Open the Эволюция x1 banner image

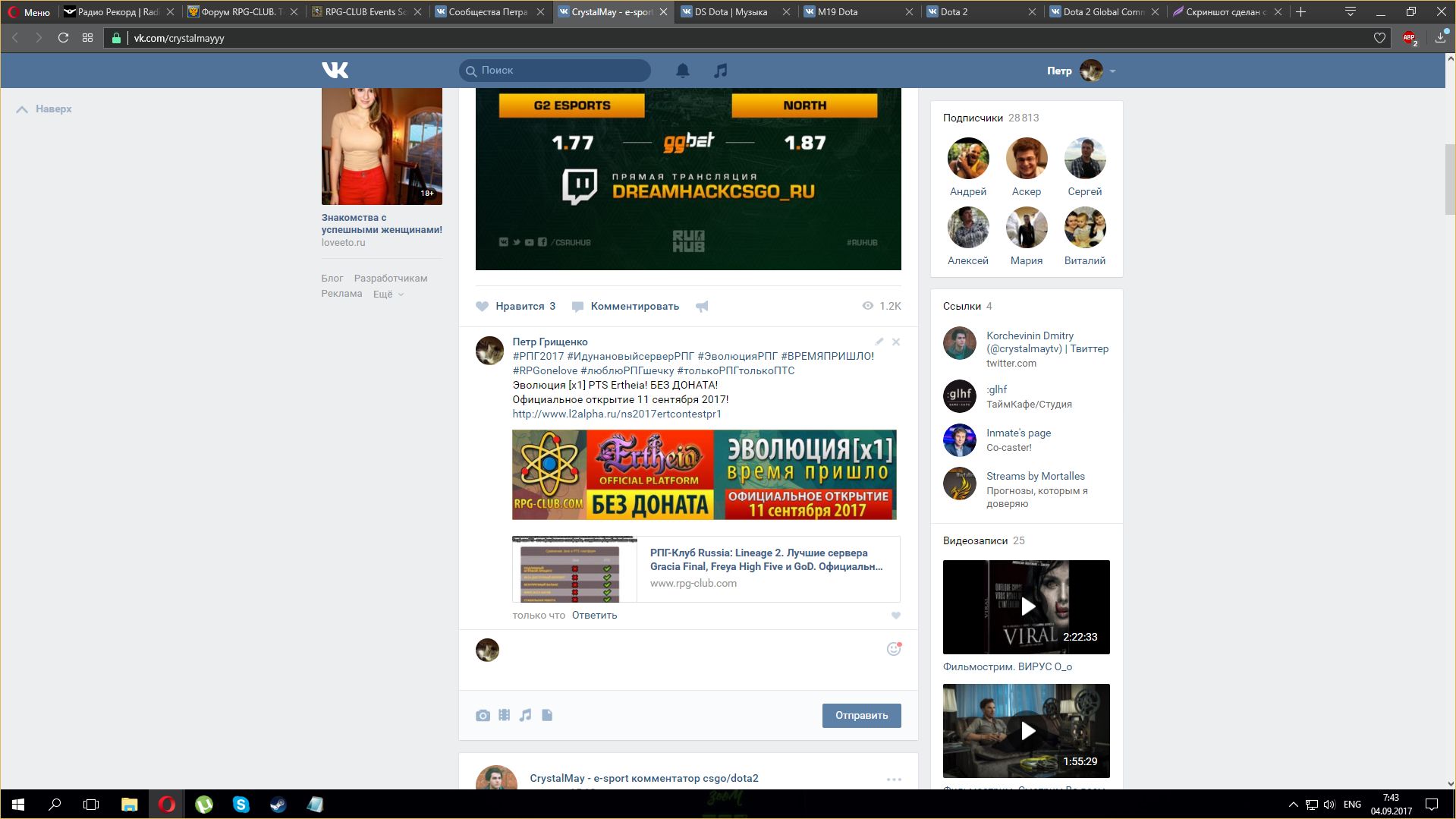coord(704,475)
